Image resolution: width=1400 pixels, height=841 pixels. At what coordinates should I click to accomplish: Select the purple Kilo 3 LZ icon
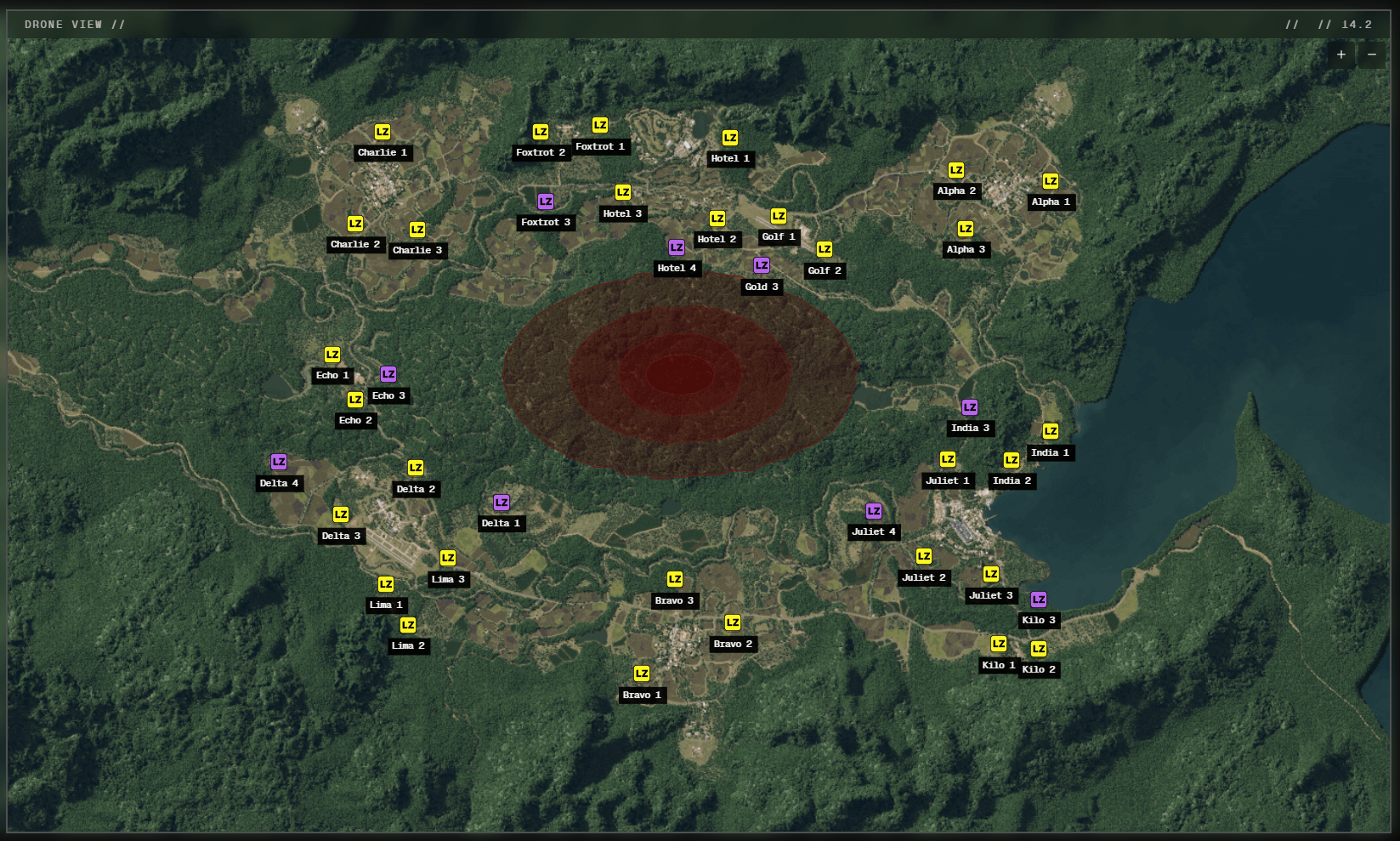(1039, 599)
